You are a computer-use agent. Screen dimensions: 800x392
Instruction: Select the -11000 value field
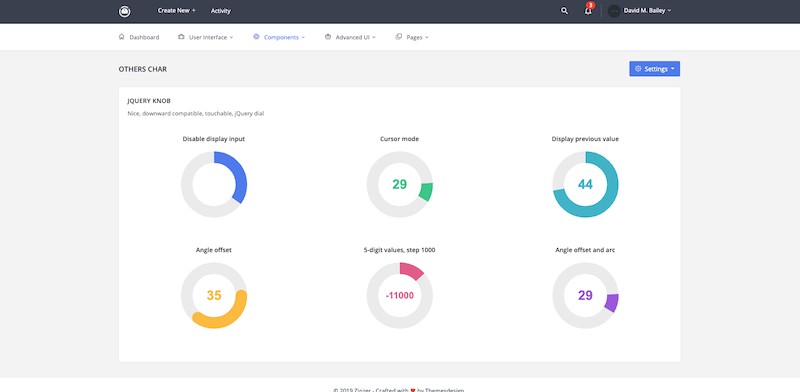[x=399, y=296]
